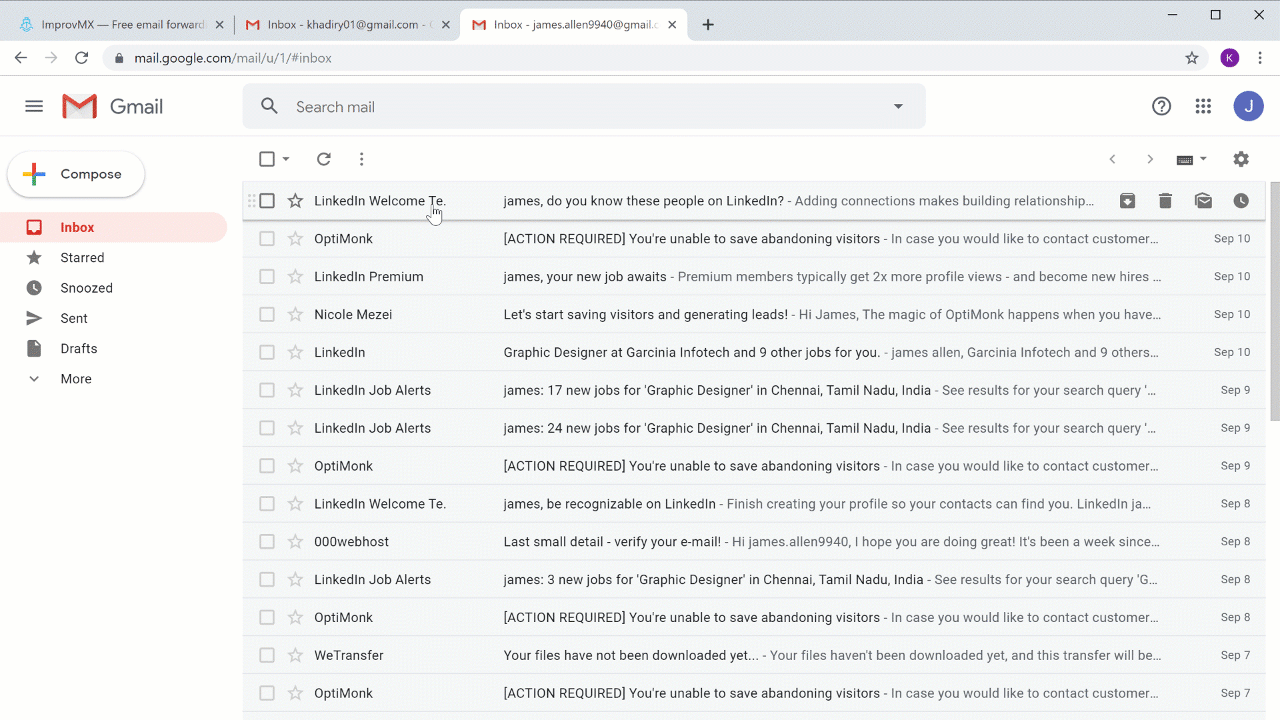Click the search magnifier icon
The image size is (1280, 720).
[269, 106]
